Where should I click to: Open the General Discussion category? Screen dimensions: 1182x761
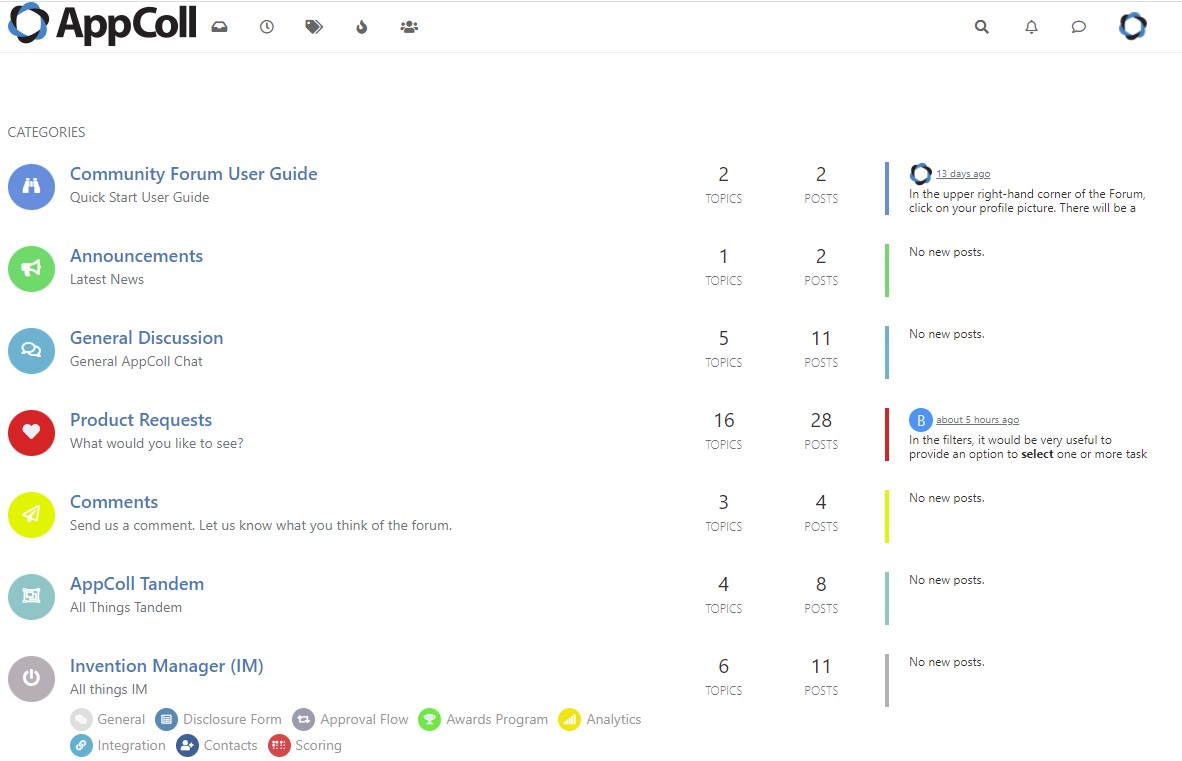[x=146, y=338]
